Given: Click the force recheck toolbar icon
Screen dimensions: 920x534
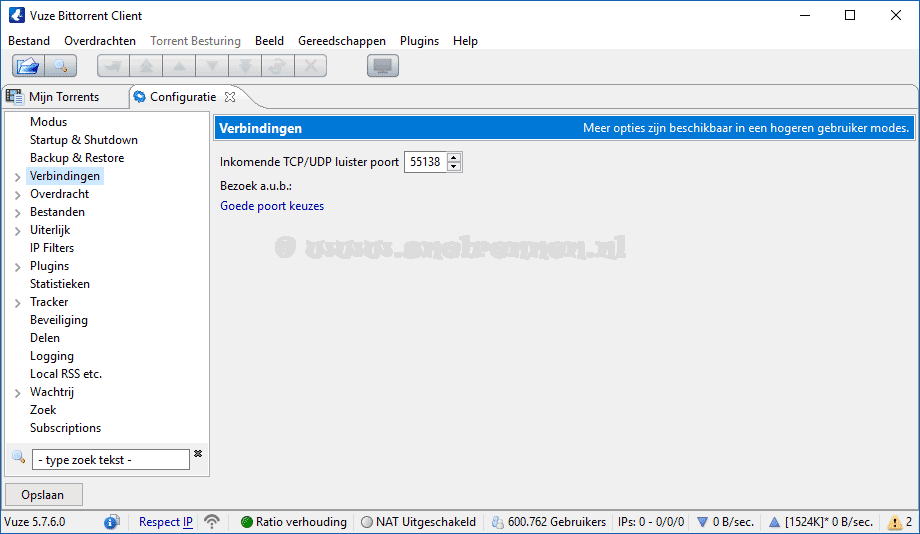Looking at the screenshot, I should (278, 66).
